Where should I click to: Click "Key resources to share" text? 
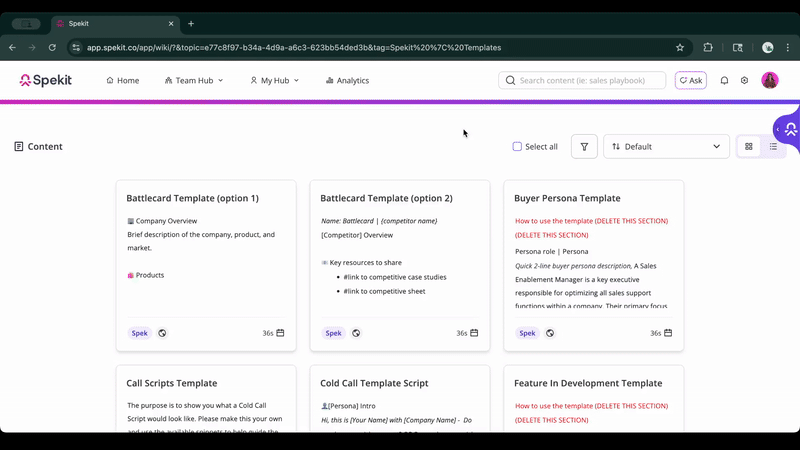[x=365, y=263]
